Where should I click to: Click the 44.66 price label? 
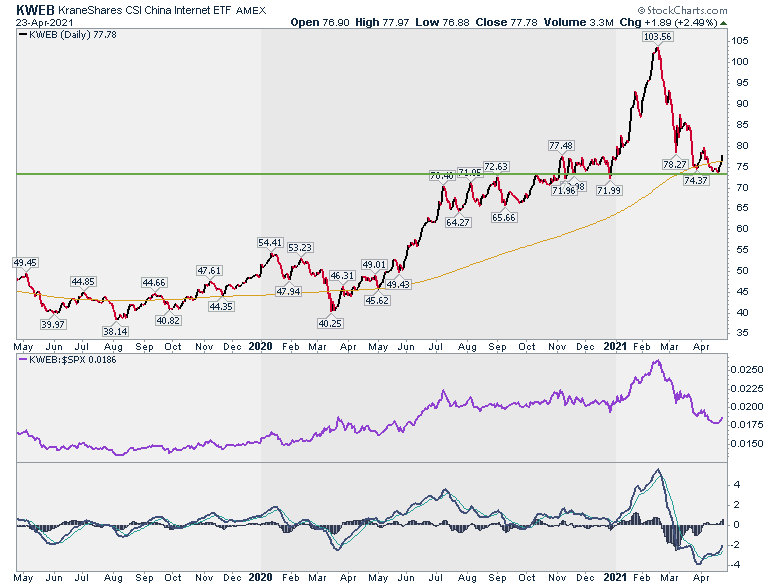154,283
